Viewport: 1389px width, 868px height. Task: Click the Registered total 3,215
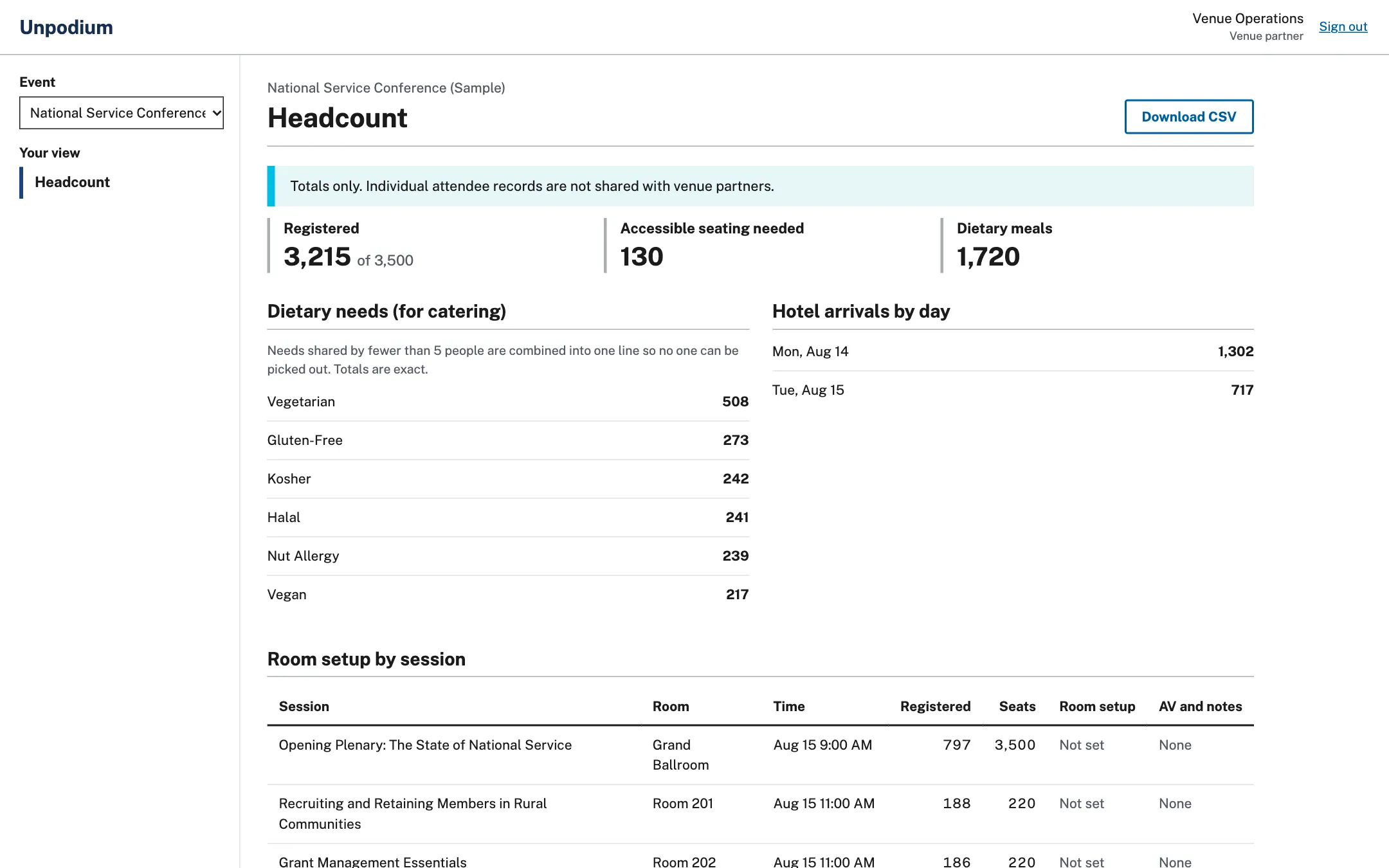click(317, 257)
